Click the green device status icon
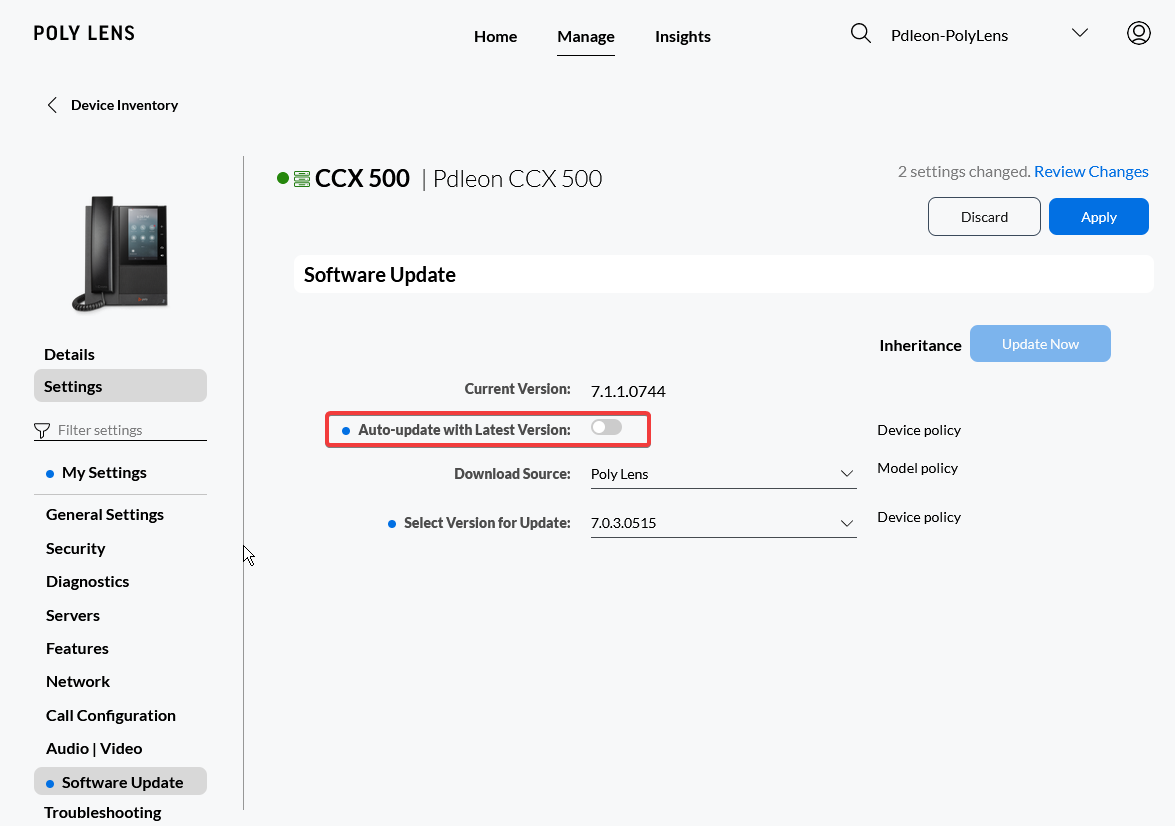Screen dimensions: 1175x826 [301, 179]
